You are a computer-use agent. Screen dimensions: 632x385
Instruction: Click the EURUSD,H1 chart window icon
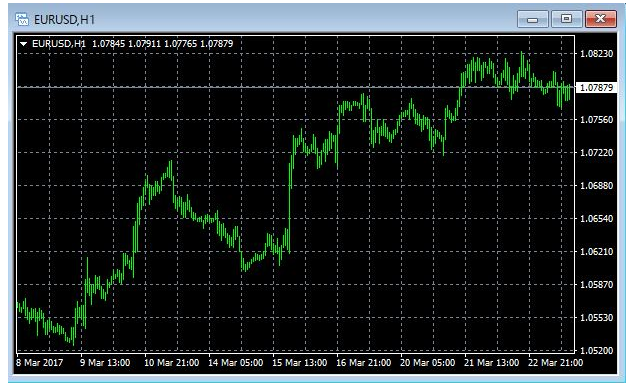click(22, 19)
